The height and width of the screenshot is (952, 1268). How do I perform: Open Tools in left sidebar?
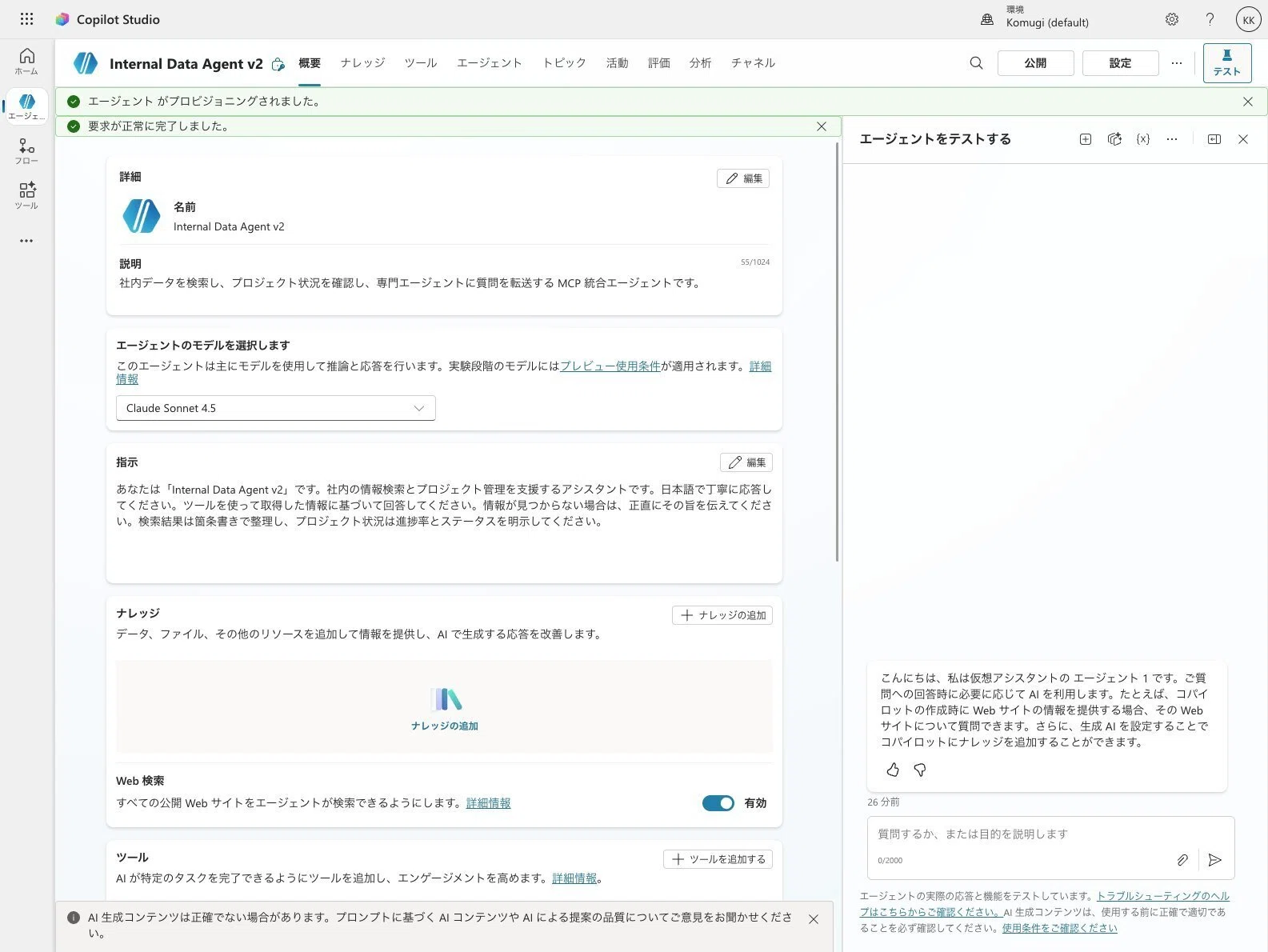click(x=26, y=195)
